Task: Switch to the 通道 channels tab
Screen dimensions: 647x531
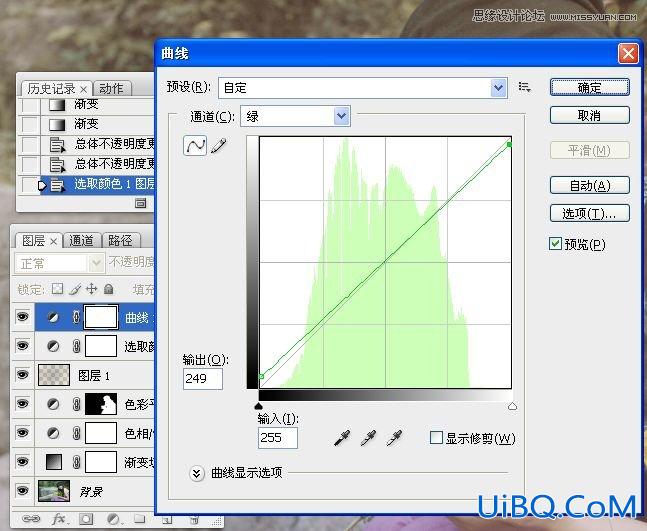Action: pyautogui.click(x=81, y=241)
